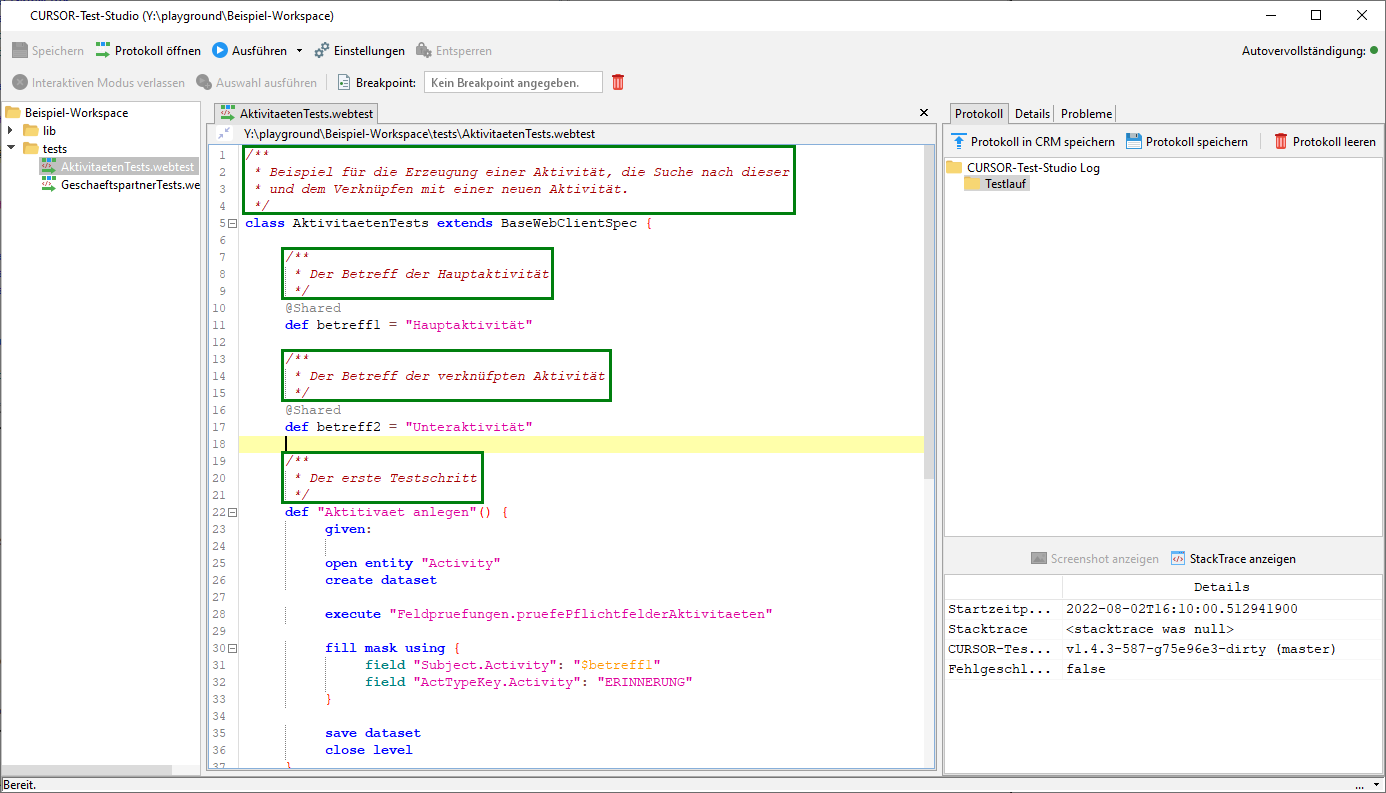Collapse the tests folder in tree
Viewport: 1386px width, 793px height.
[x=11, y=149]
